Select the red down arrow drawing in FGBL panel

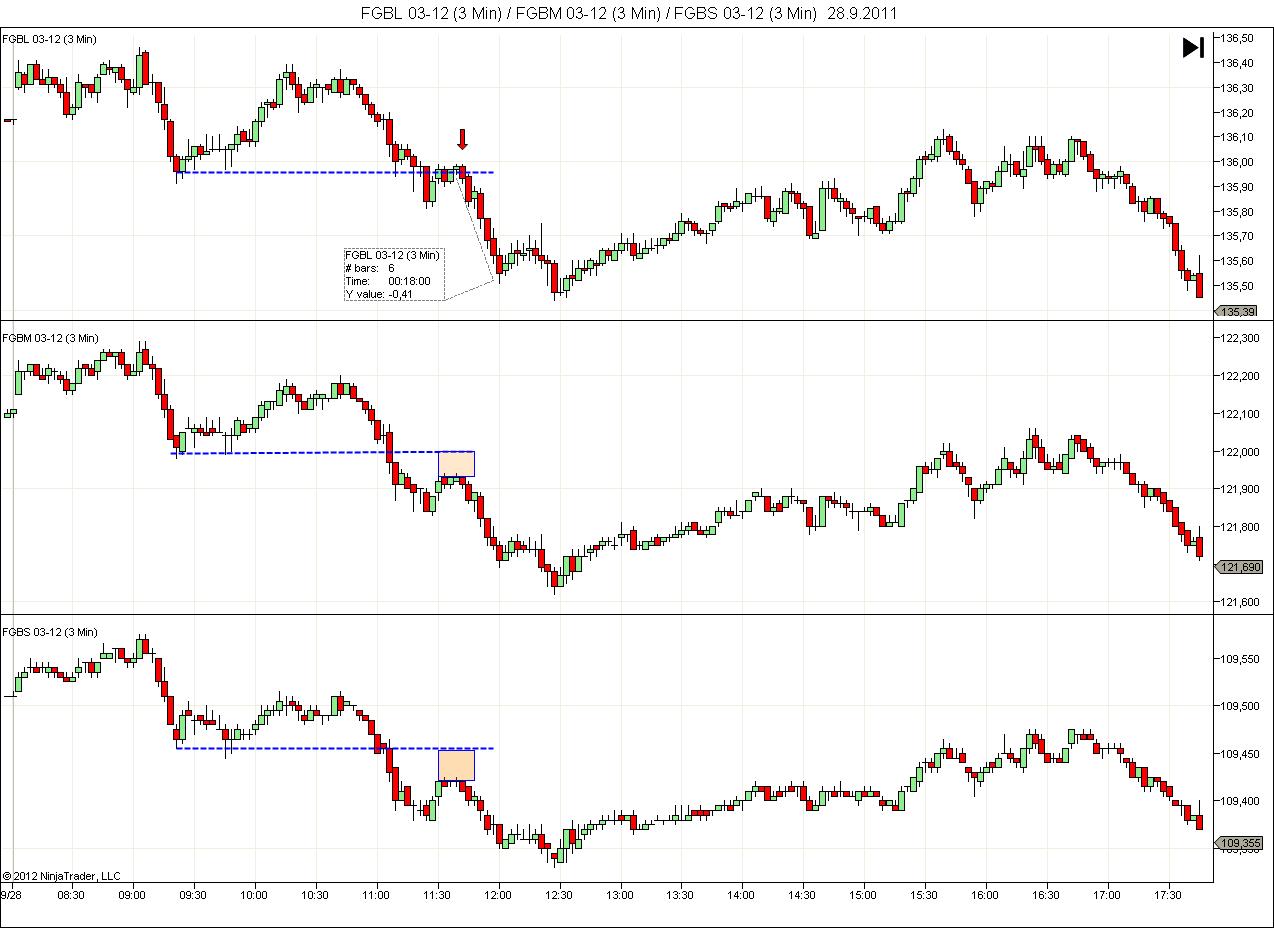462,139
